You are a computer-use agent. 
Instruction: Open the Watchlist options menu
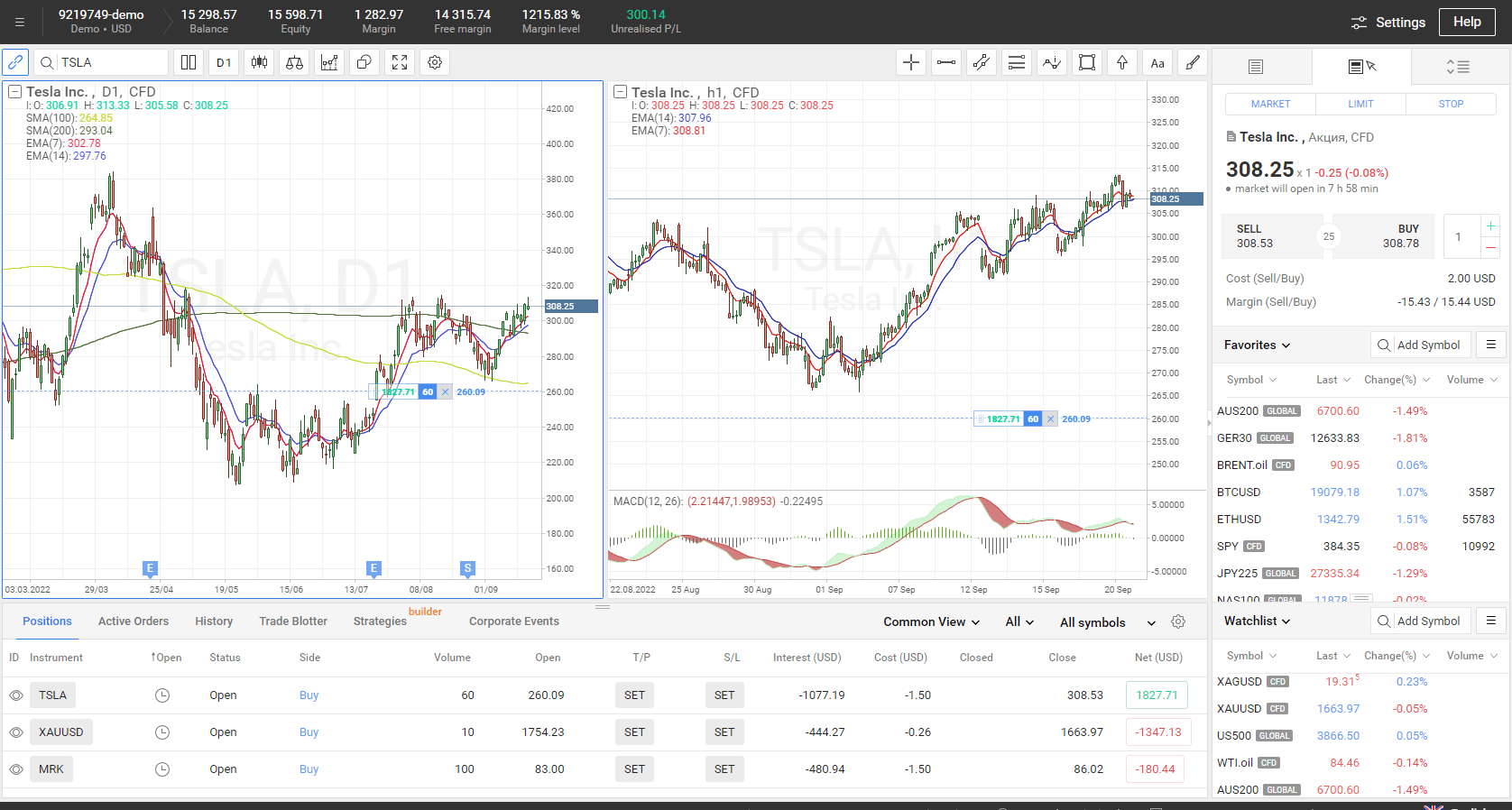click(x=1491, y=621)
